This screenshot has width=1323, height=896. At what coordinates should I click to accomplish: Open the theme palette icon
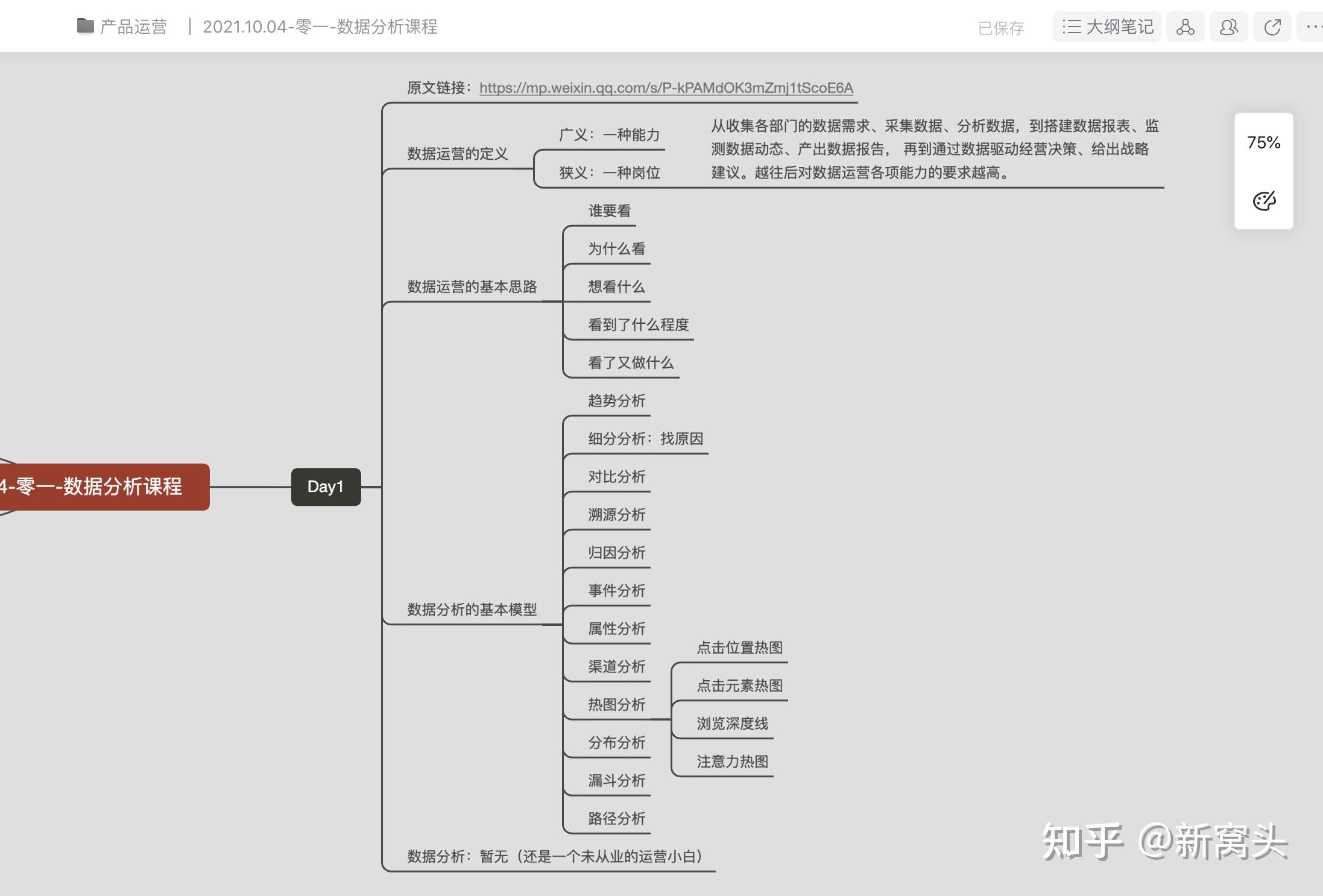[x=1264, y=201]
